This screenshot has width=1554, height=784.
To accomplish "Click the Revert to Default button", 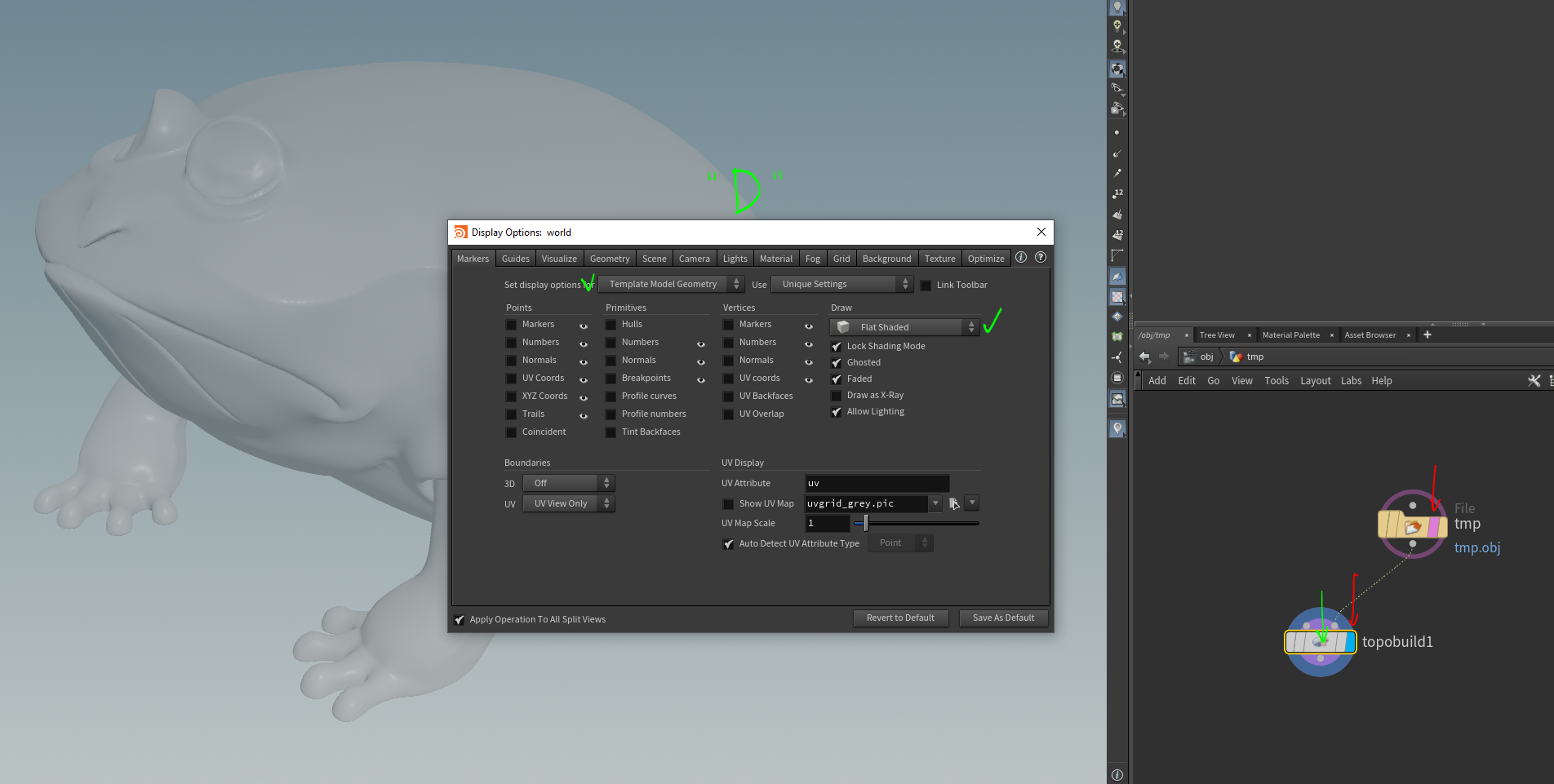I will [900, 618].
